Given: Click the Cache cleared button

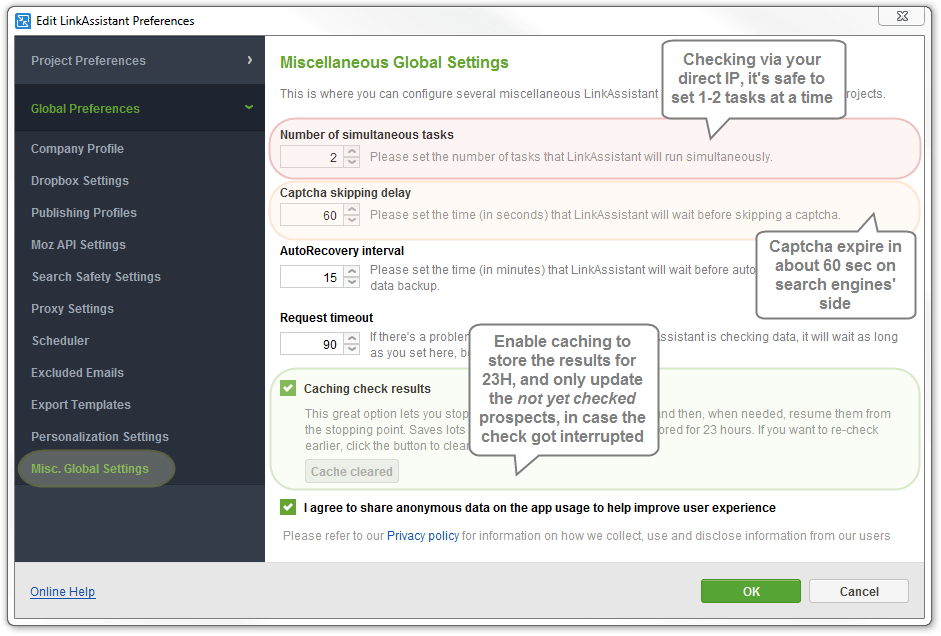Looking at the screenshot, I should (352, 472).
